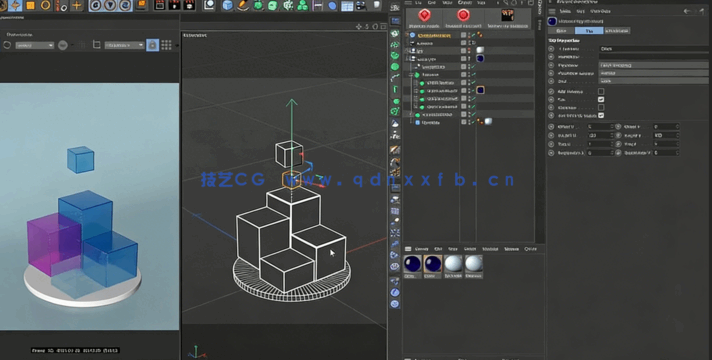The image size is (712, 360).
Task: Click the white Light object icon in toolbar
Action: click(x=376, y=5)
